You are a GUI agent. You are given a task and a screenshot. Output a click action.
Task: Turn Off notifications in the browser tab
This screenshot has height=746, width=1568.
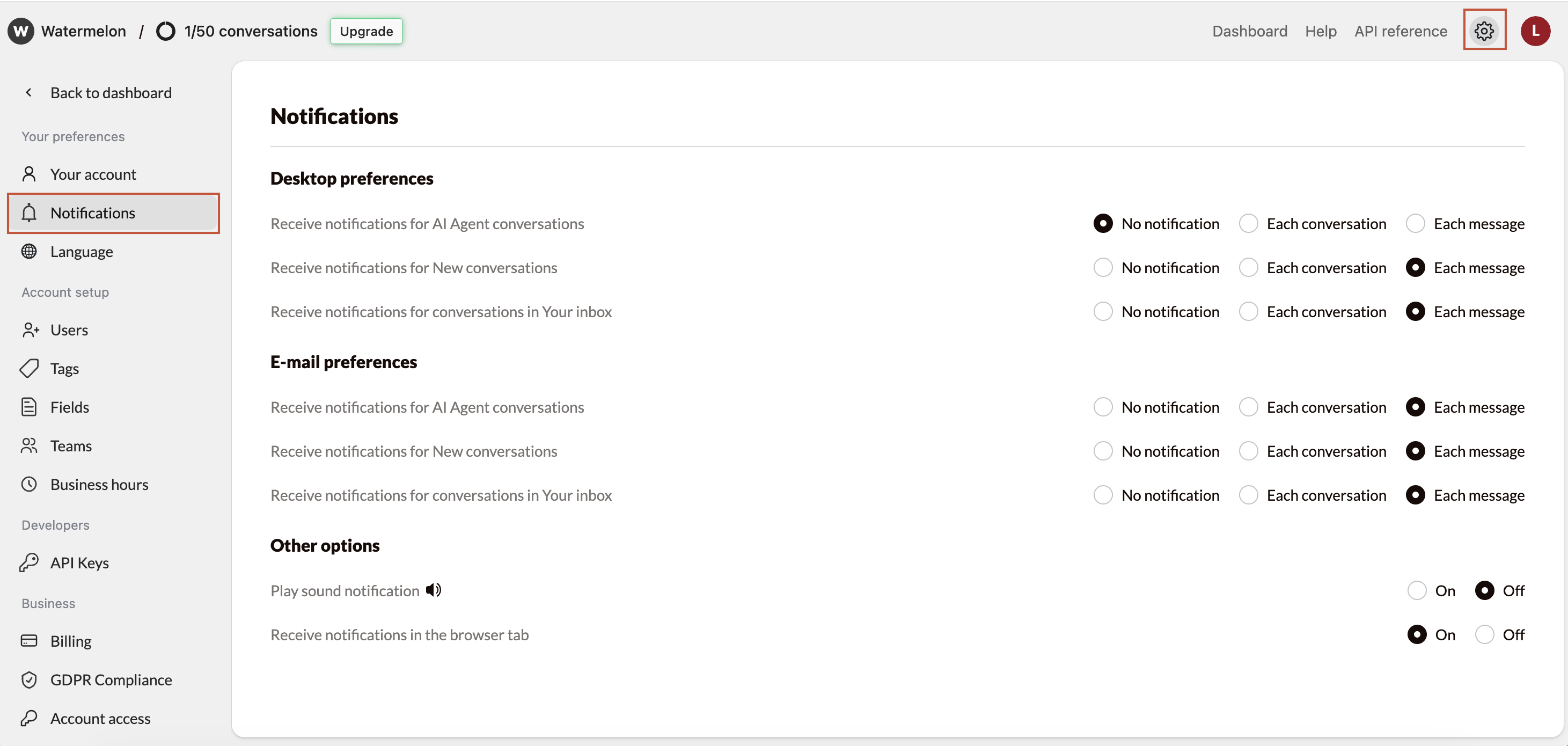(x=1485, y=634)
